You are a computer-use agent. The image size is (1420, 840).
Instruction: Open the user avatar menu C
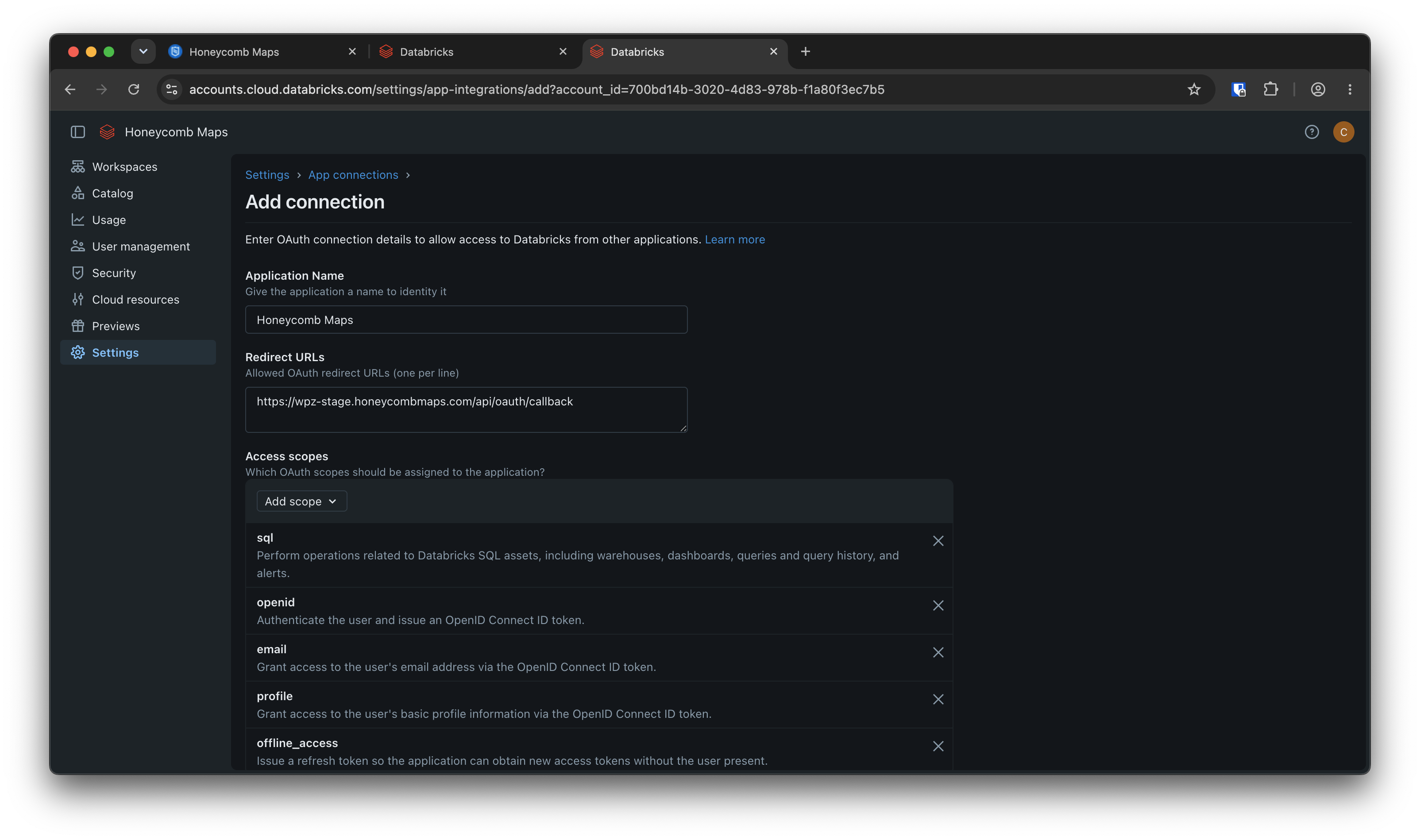coord(1343,132)
